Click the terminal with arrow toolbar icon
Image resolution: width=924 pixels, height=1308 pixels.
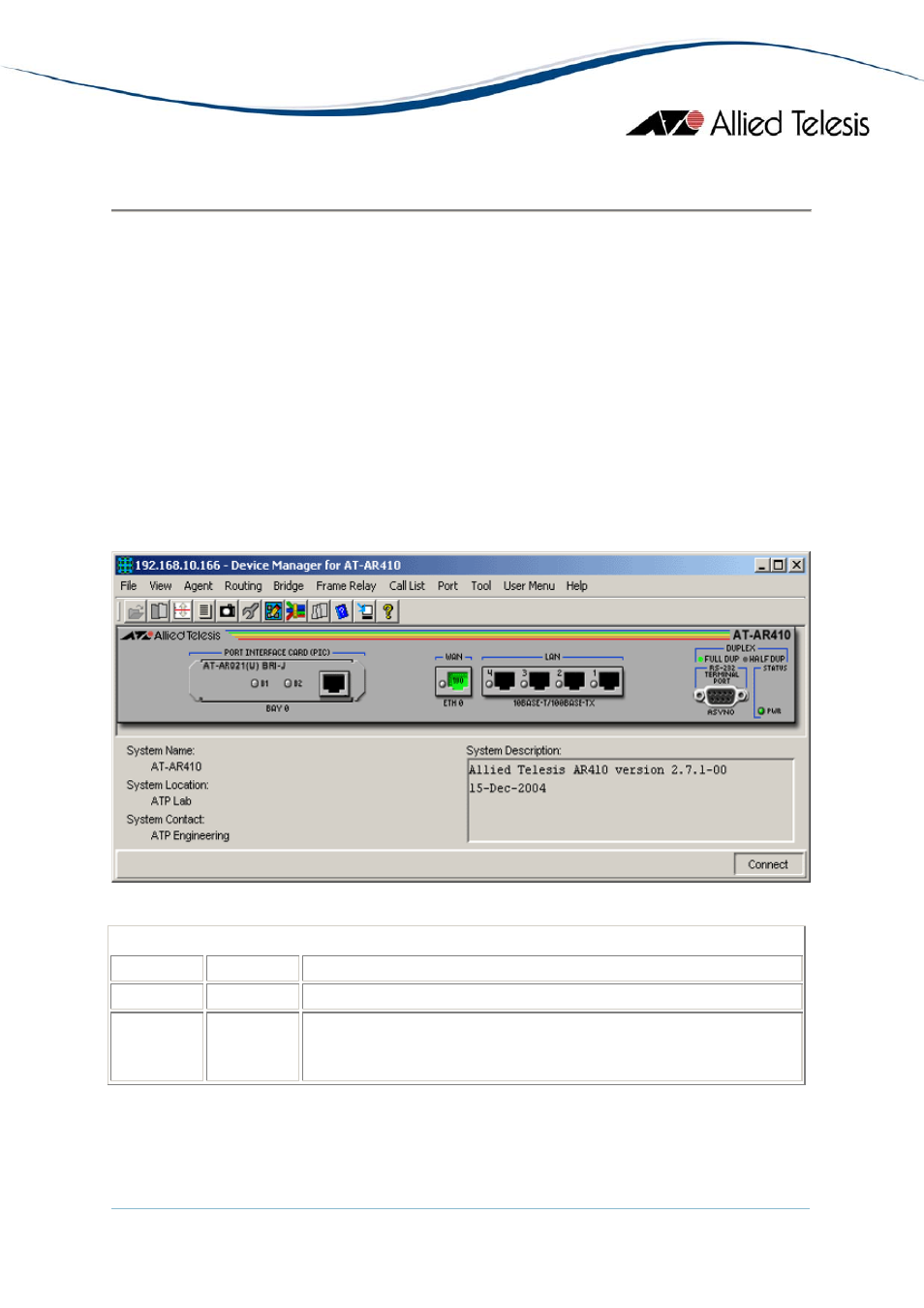[x=365, y=611]
